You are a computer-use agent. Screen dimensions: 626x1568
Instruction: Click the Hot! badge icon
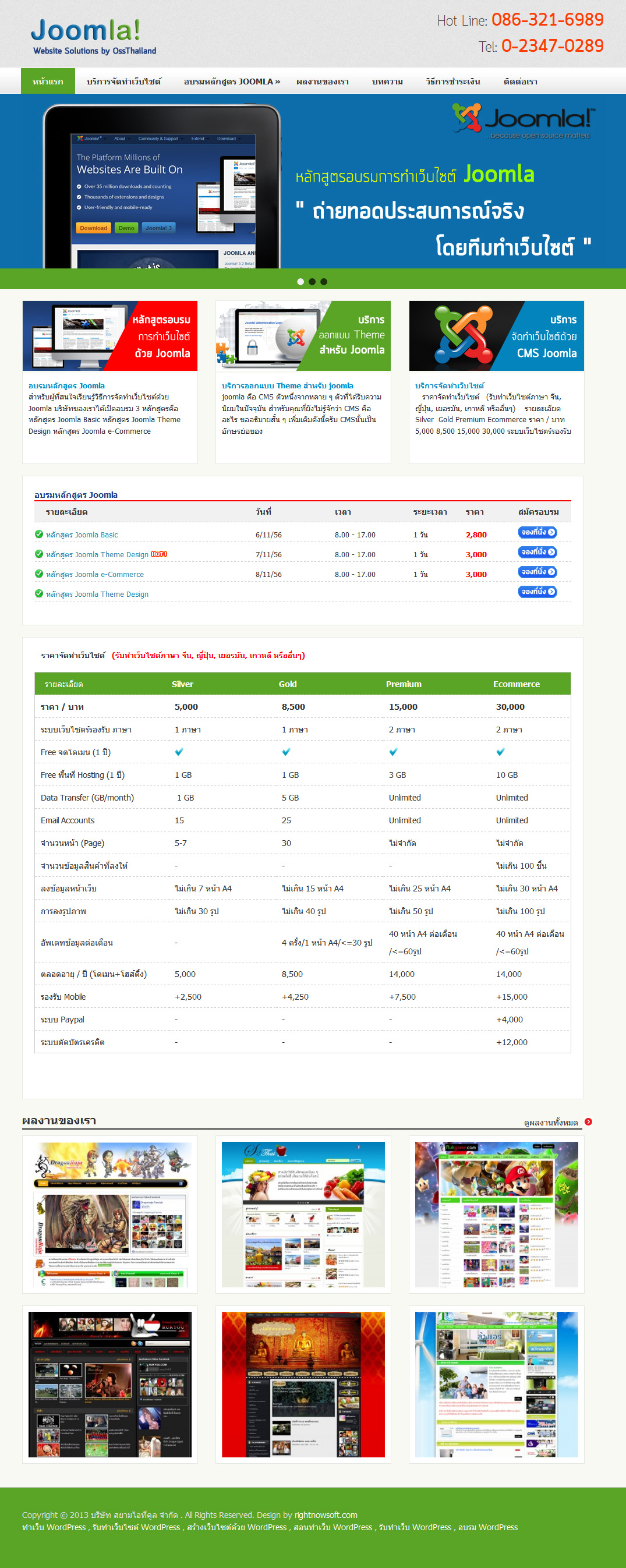point(159,554)
